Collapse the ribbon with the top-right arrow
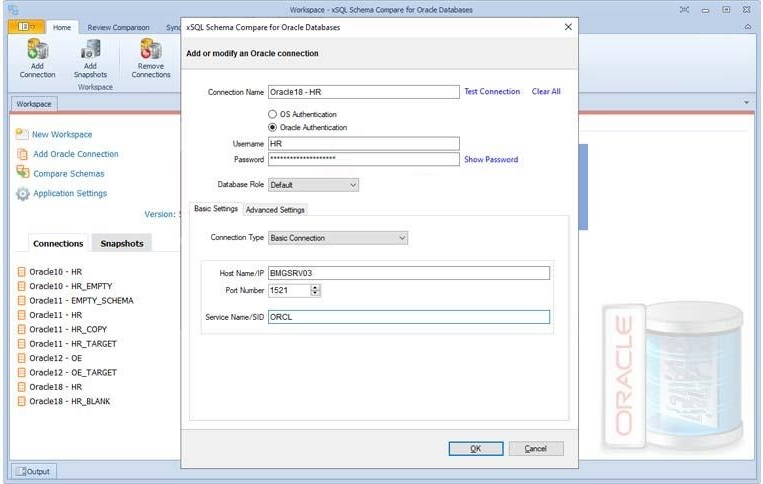Screen dimensions: 763x484 click(x=748, y=27)
